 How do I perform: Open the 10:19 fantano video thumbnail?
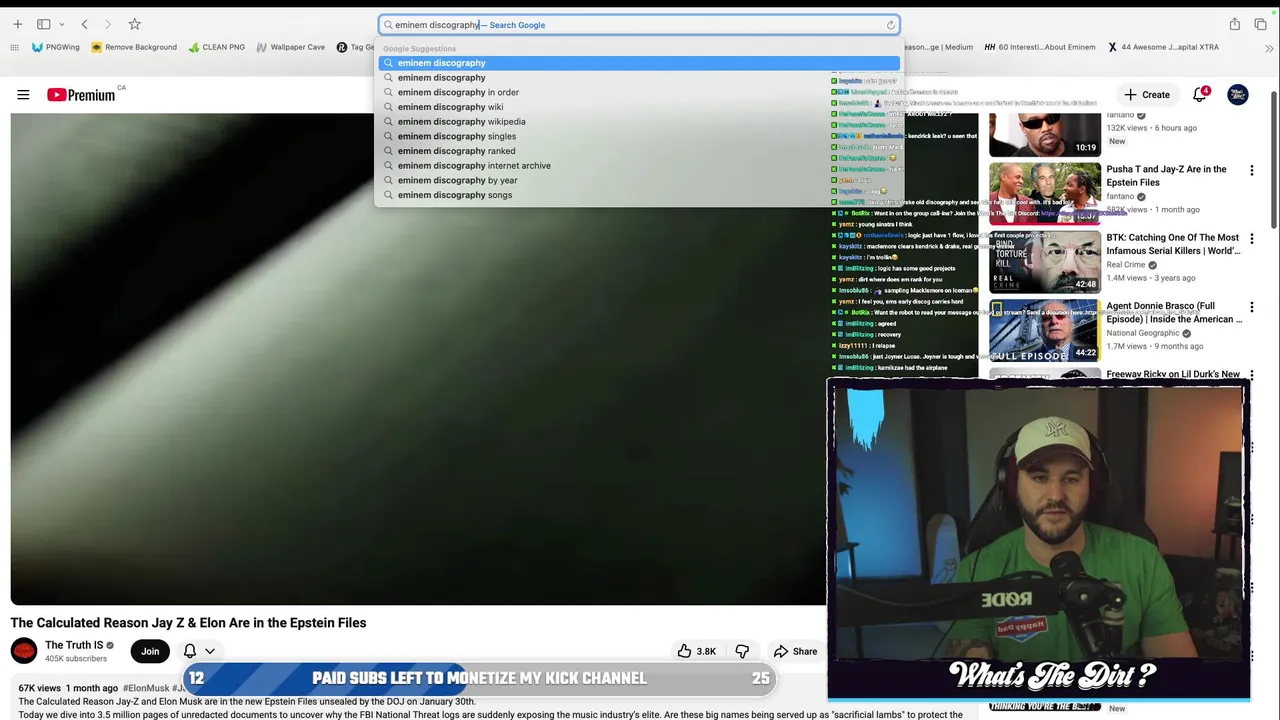pyautogui.click(x=1045, y=135)
